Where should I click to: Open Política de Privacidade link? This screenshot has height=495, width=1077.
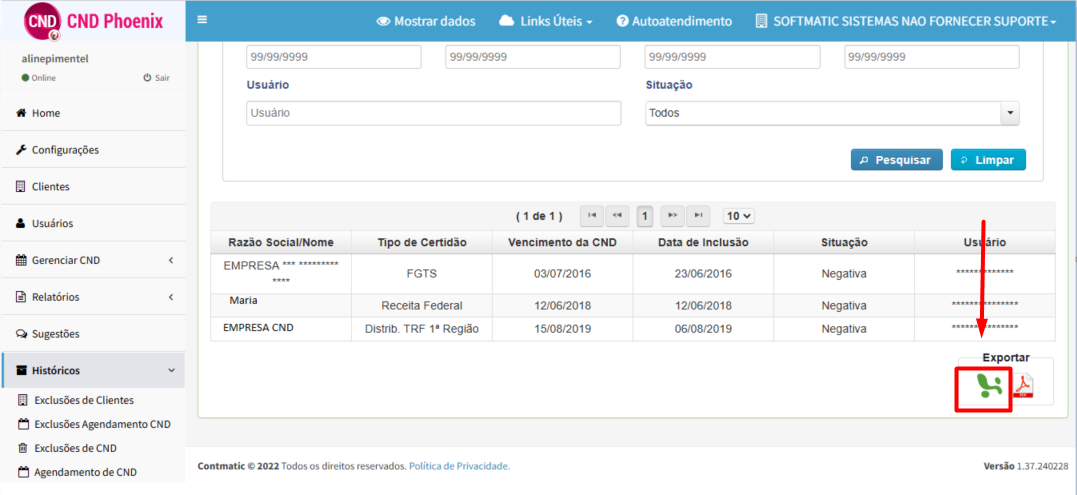pyautogui.click(x=460, y=466)
